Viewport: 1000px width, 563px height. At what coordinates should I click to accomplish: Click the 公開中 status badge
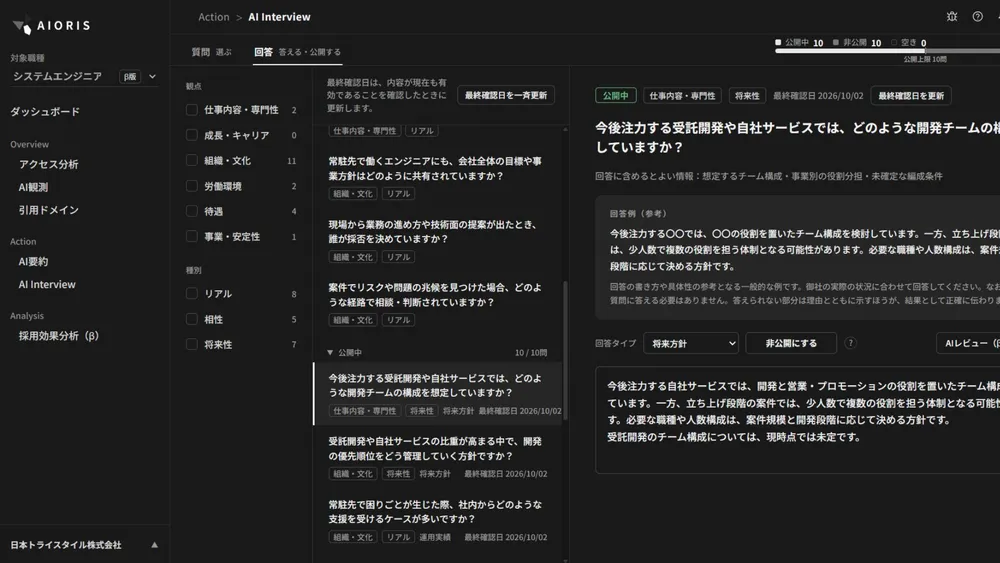click(615, 96)
